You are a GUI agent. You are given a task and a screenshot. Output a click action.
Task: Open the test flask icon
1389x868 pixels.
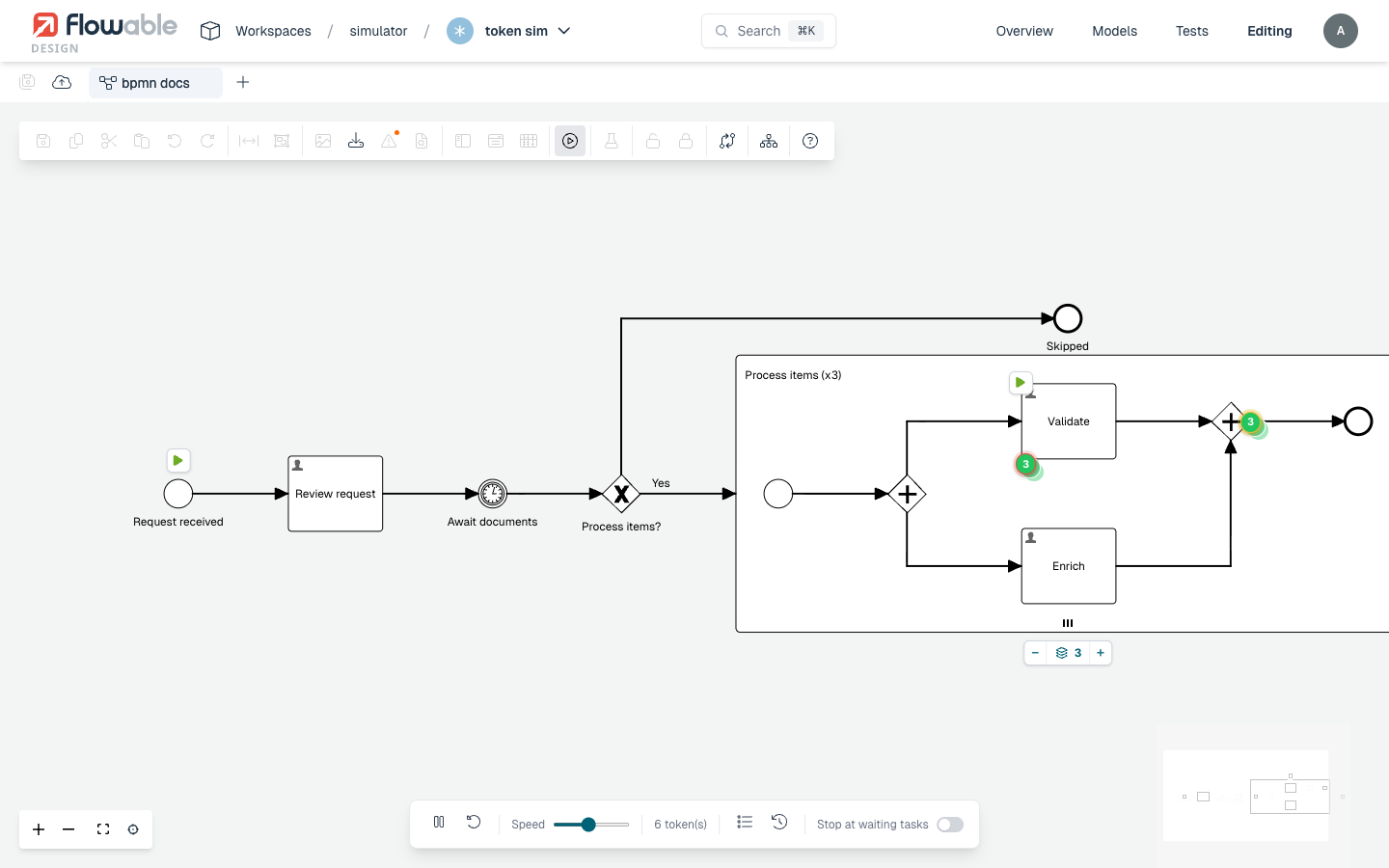point(612,141)
